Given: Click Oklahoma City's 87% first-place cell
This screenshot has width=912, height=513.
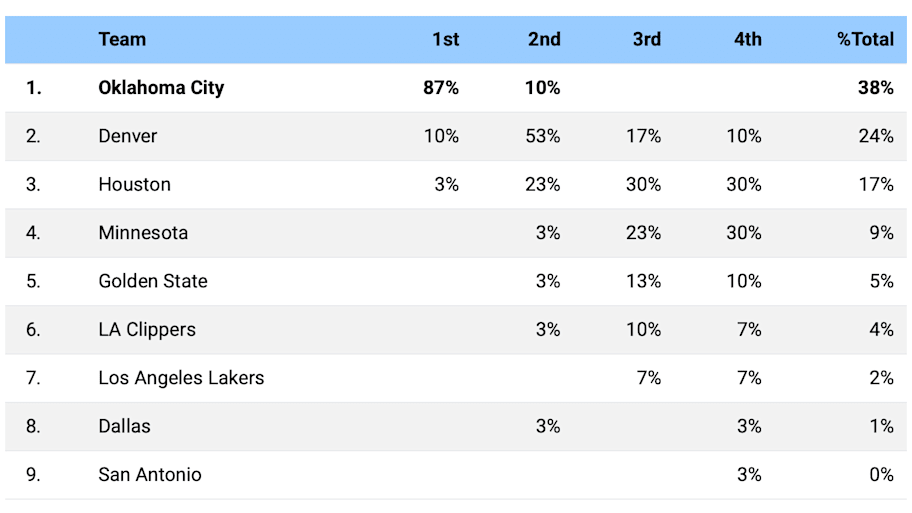Looking at the screenshot, I should click(x=441, y=88).
